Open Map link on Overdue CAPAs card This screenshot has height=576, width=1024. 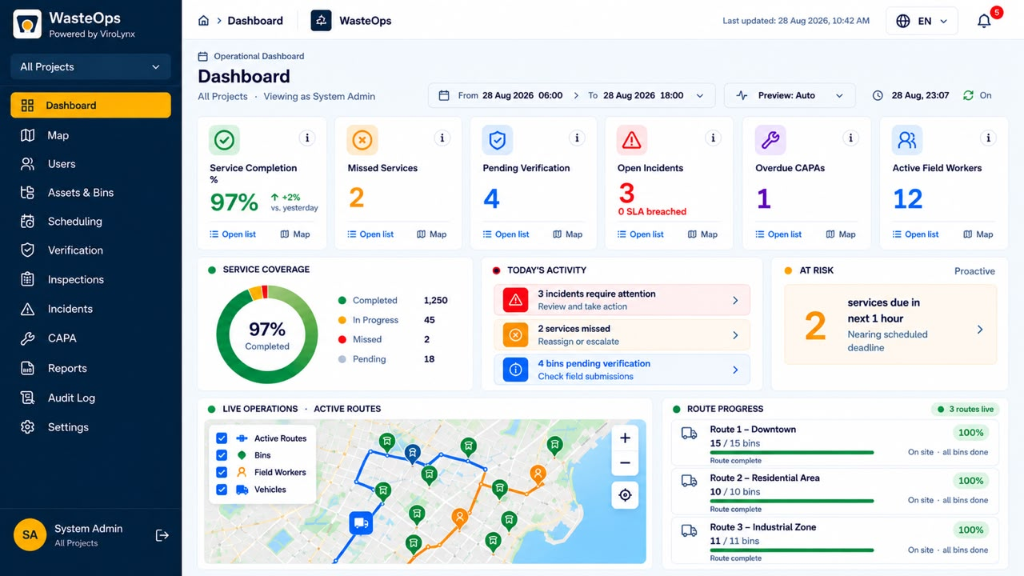840,234
